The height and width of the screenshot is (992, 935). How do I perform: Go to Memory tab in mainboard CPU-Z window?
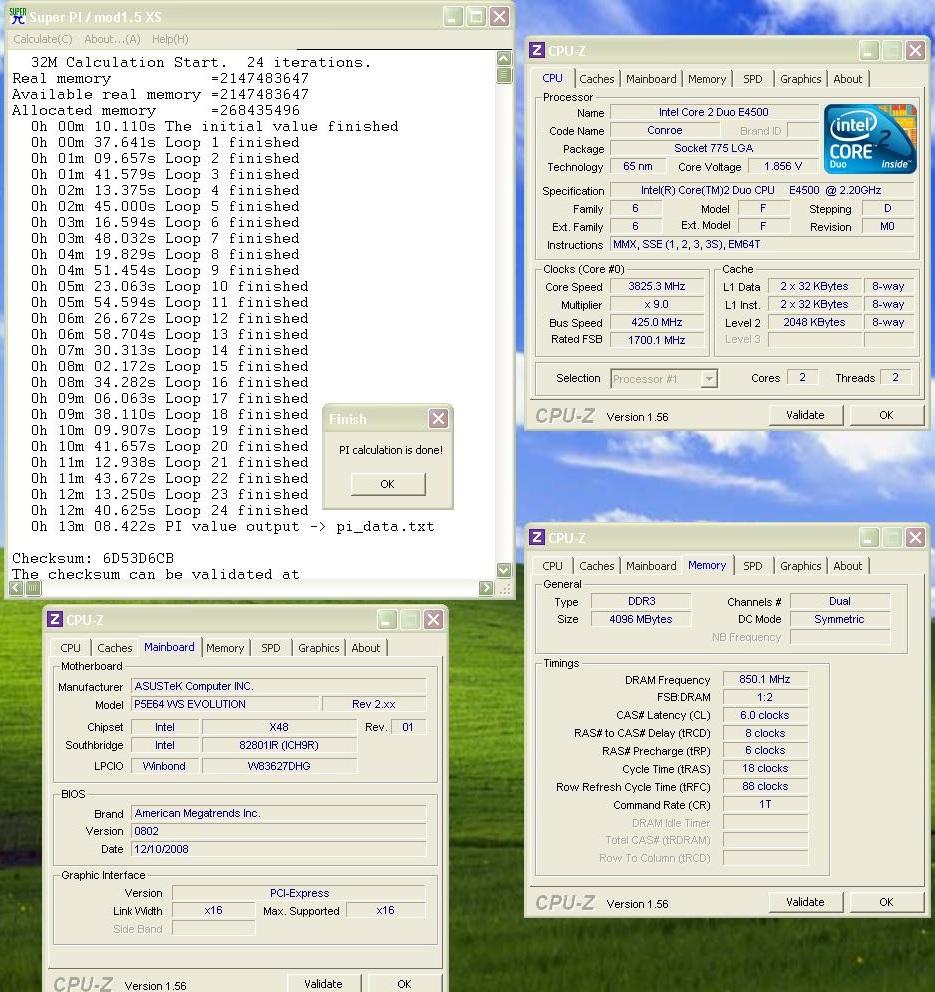(x=225, y=648)
